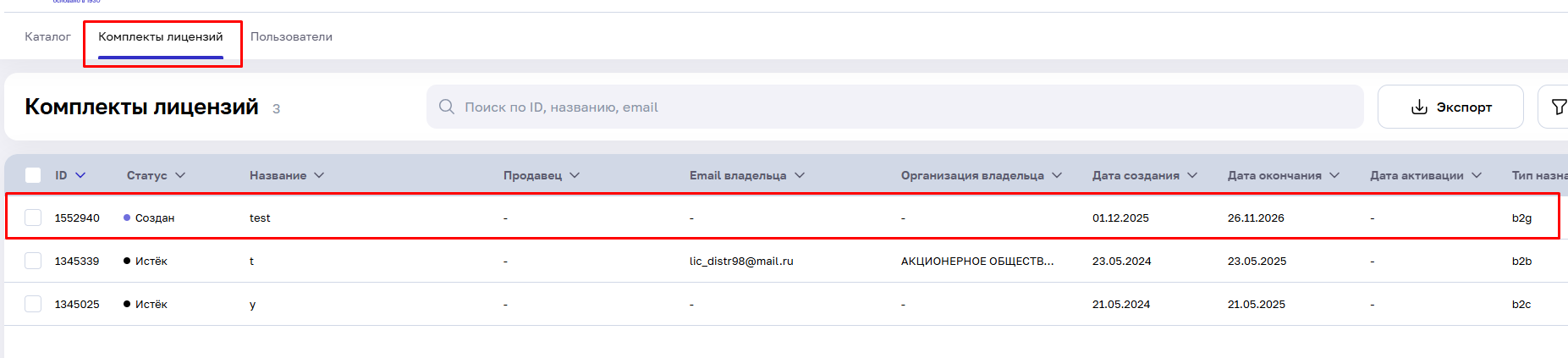Image resolution: width=1568 pixels, height=358 pixels.
Task: Open the Email владельца column dropdown
Action: coord(800,175)
